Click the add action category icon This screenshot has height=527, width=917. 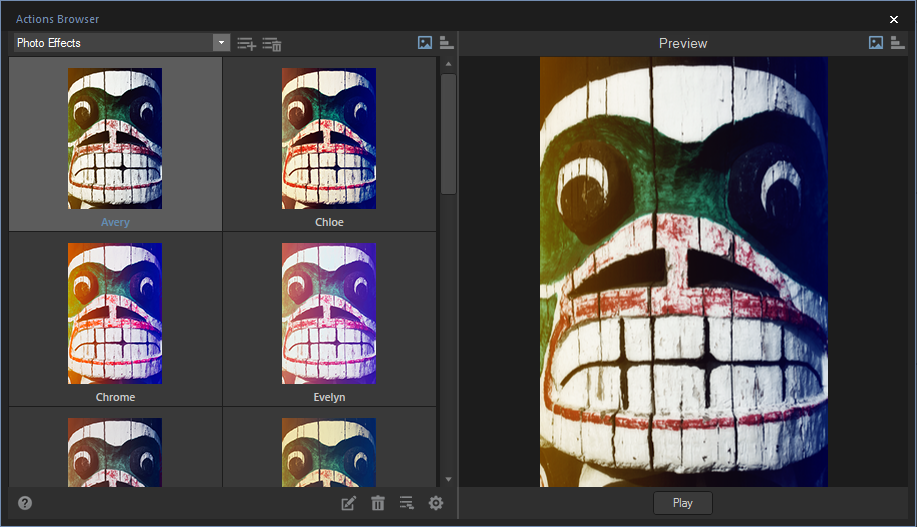pyautogui.click(x=246, y=43)
